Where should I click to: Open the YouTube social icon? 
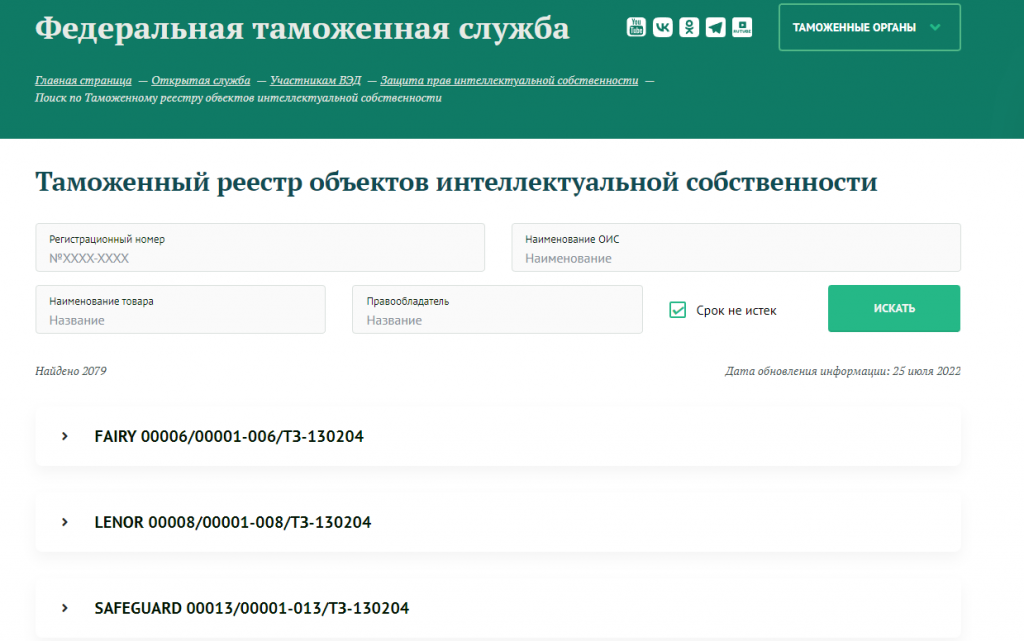click(x=636, y=27)
